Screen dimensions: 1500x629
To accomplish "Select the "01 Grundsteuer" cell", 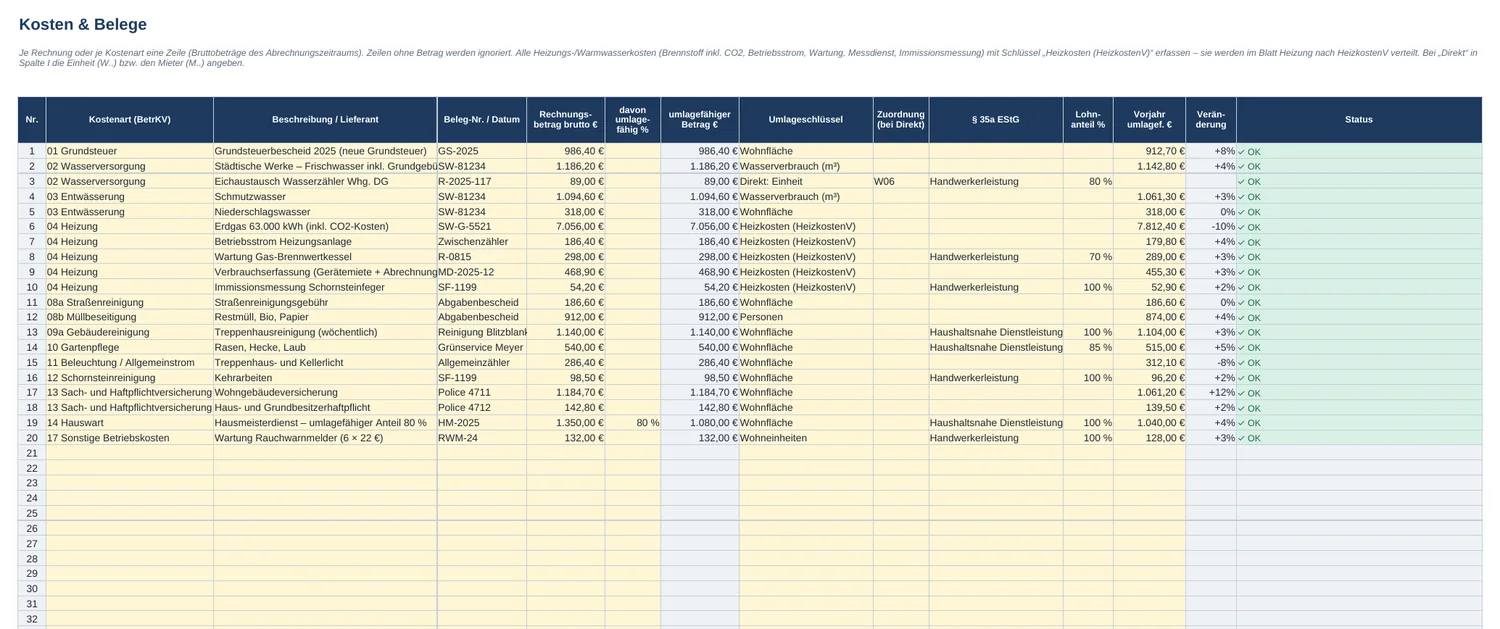I will pos(130,151).
